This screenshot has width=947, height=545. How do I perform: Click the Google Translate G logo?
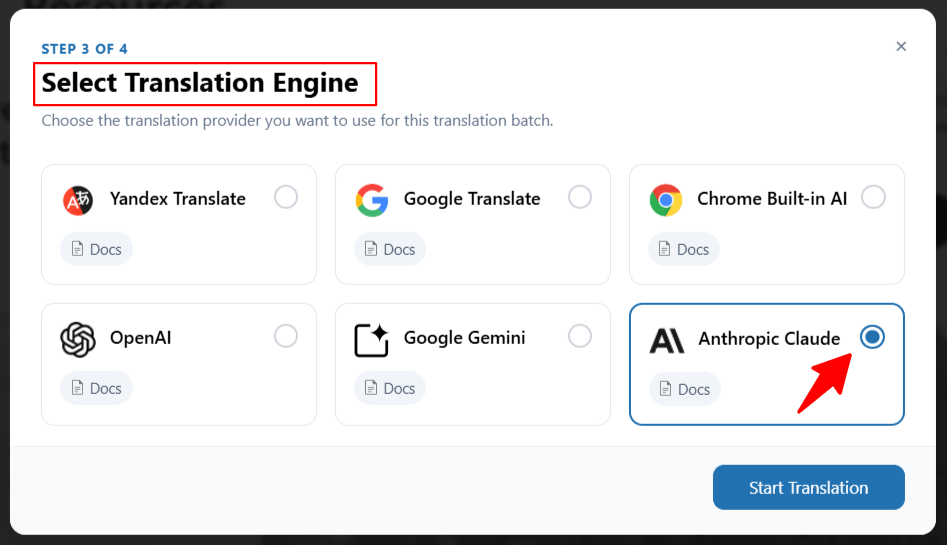371,200
